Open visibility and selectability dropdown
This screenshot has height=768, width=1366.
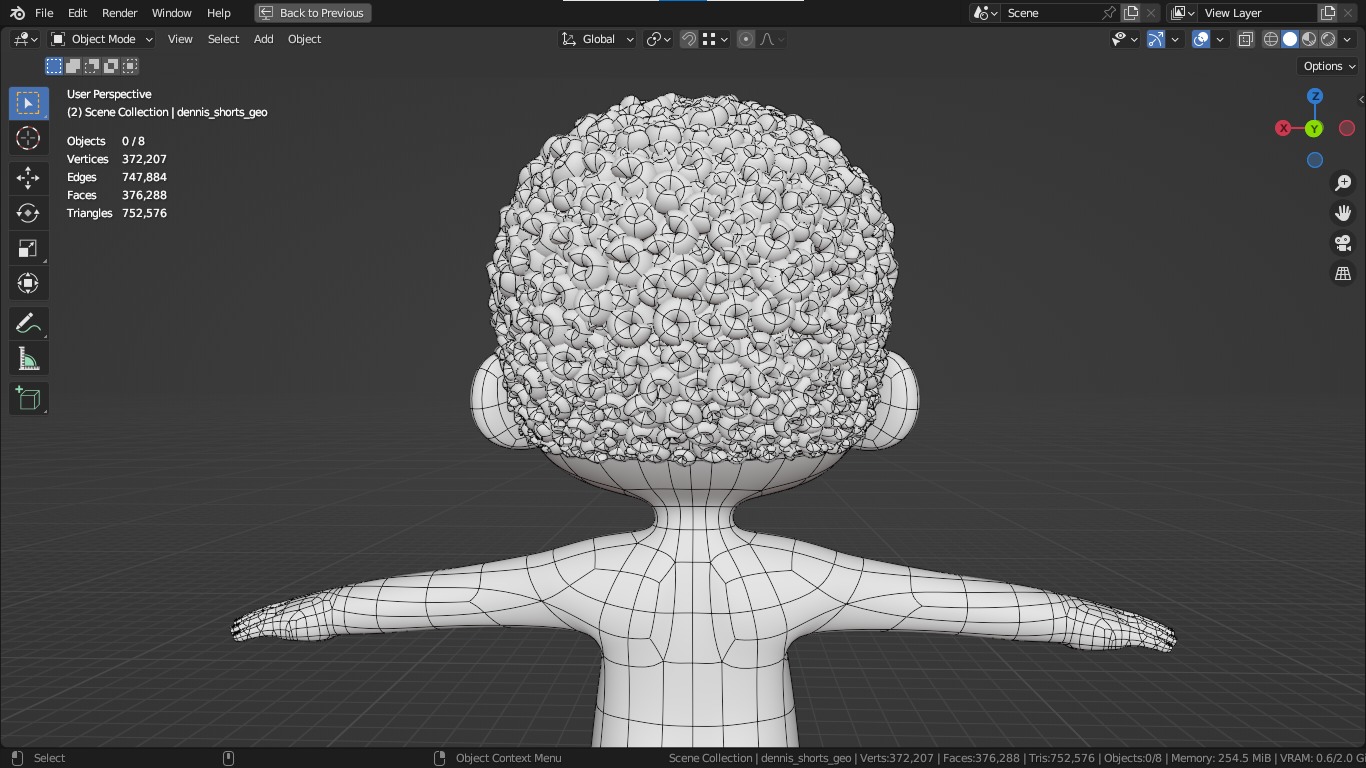[x=1125, y=39]
